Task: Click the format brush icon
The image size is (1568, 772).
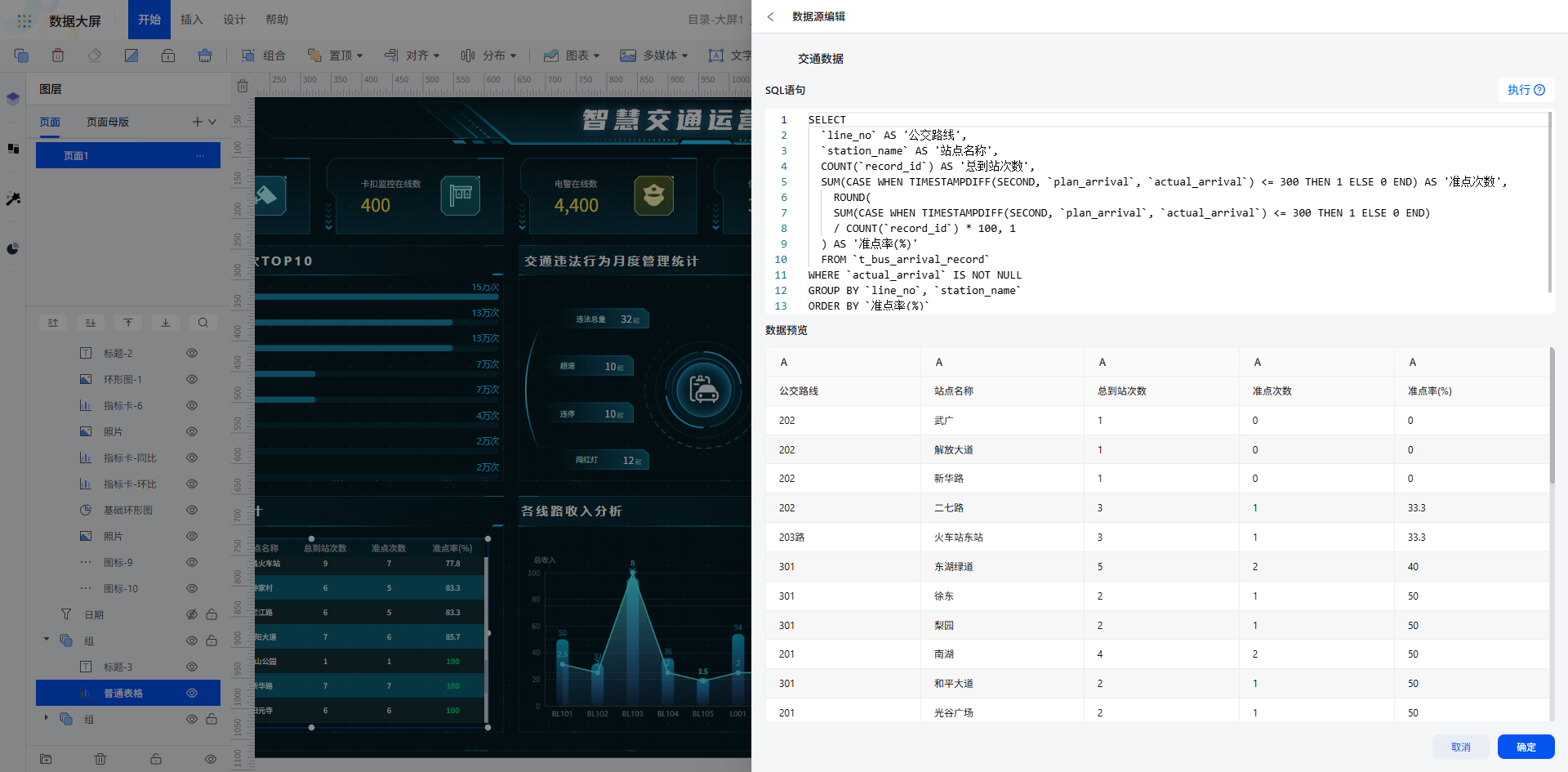Action: click(205, 56)
